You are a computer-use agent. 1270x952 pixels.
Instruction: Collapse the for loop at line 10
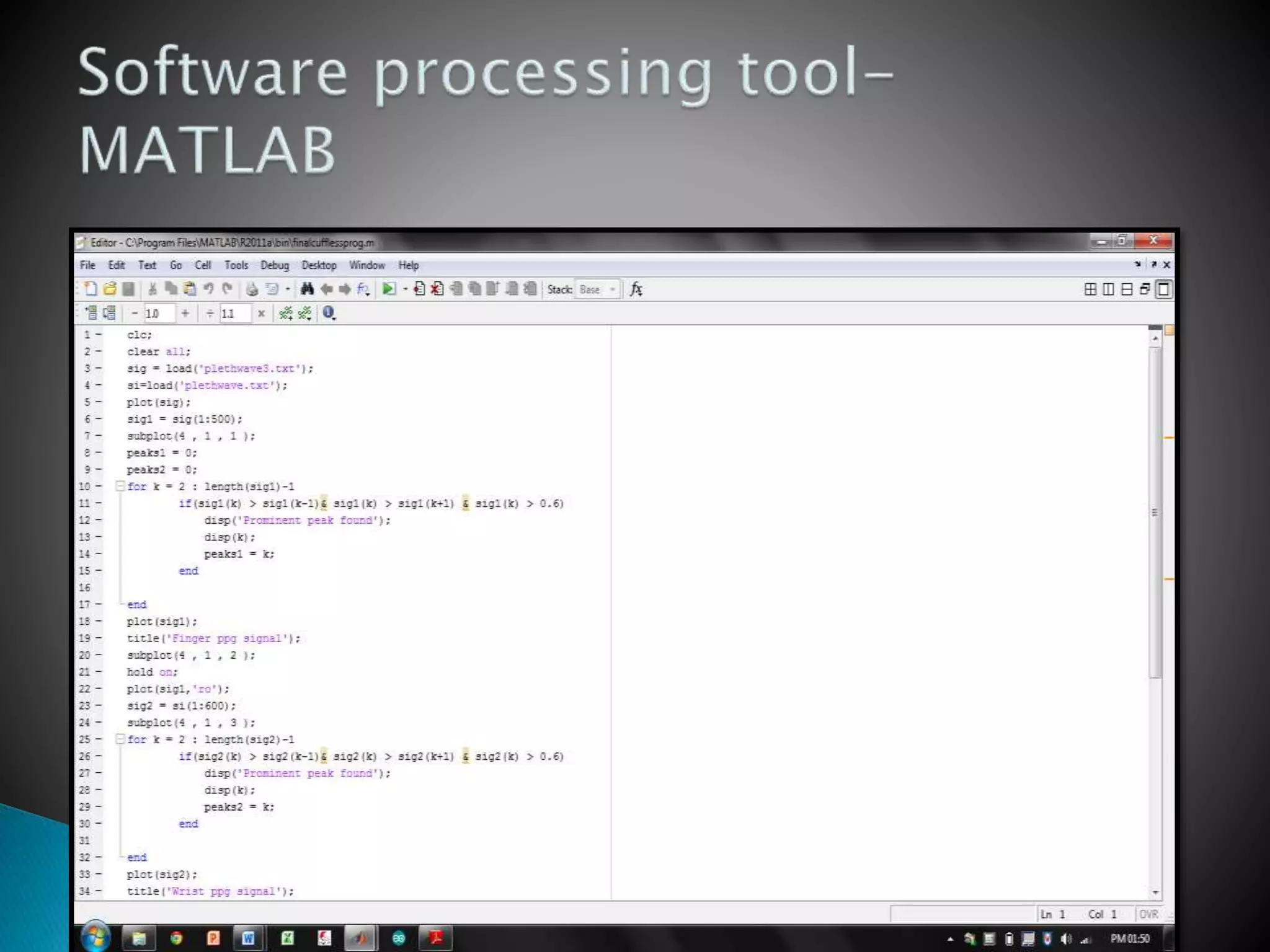(120, 487)
